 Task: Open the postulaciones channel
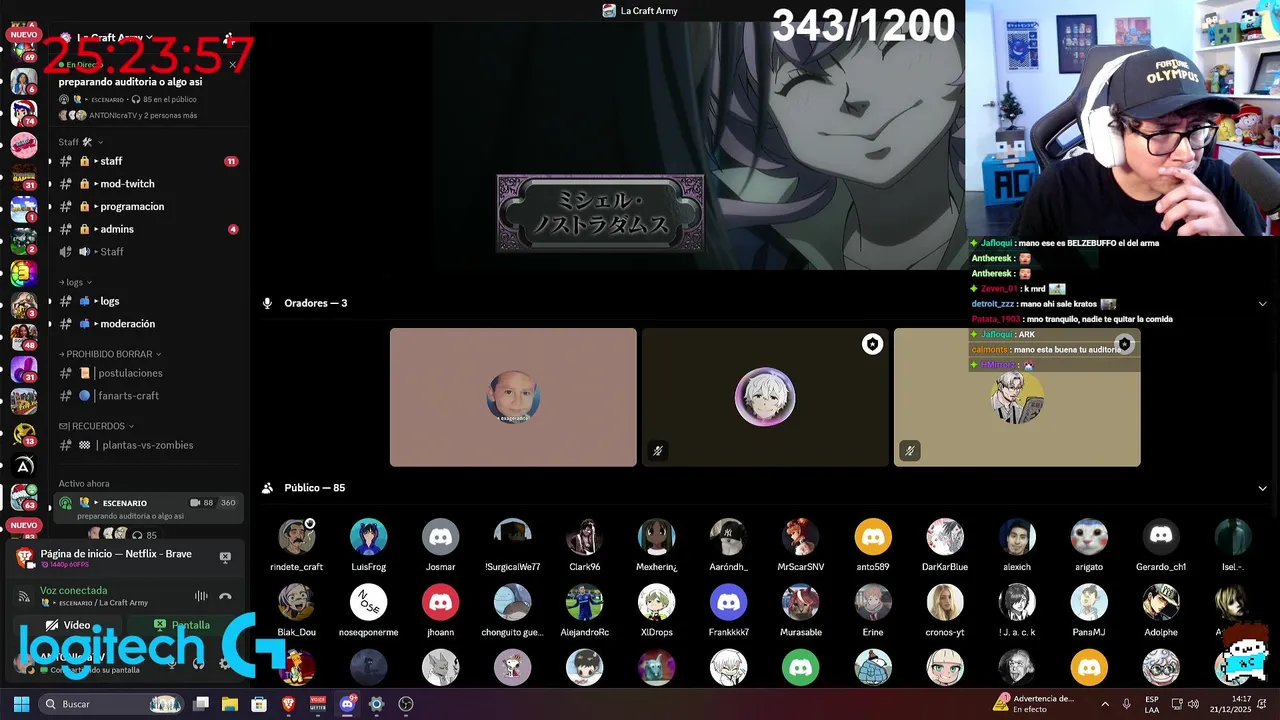148,373
